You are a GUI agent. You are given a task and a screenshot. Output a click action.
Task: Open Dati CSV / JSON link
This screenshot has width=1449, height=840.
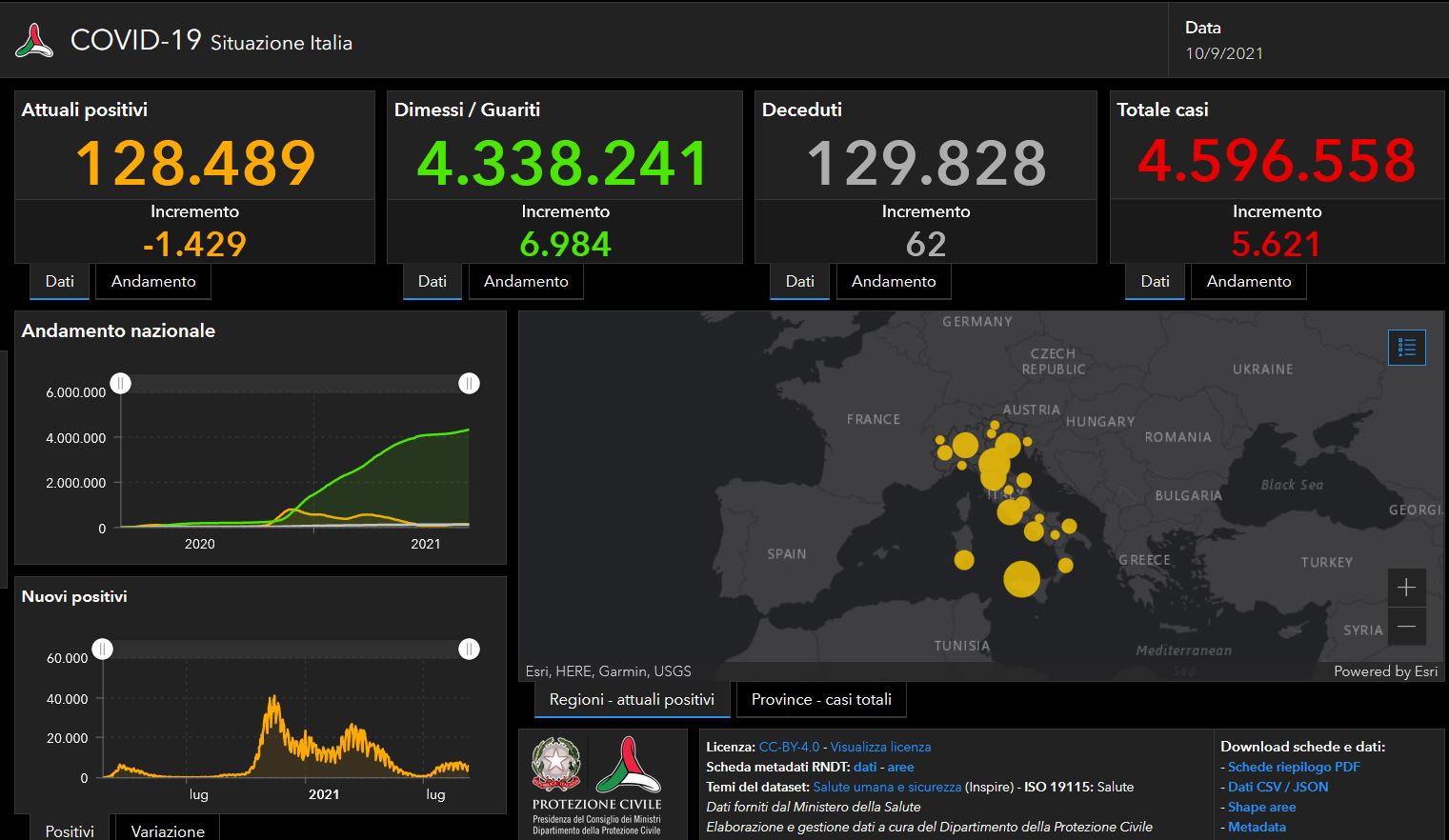pyautogui.click(x=1278, y=788)
